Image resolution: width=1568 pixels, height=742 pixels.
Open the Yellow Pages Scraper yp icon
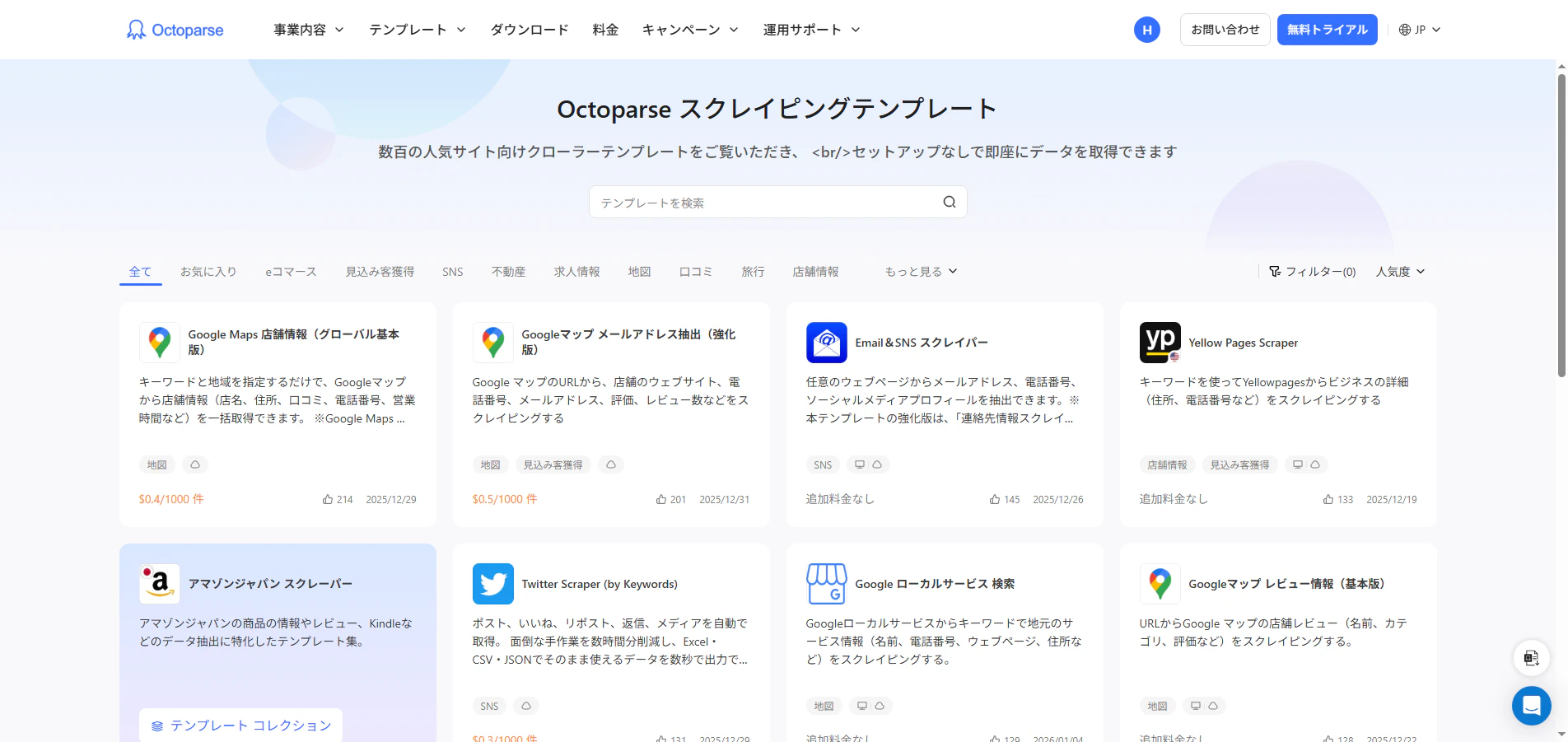[1160, 342]
